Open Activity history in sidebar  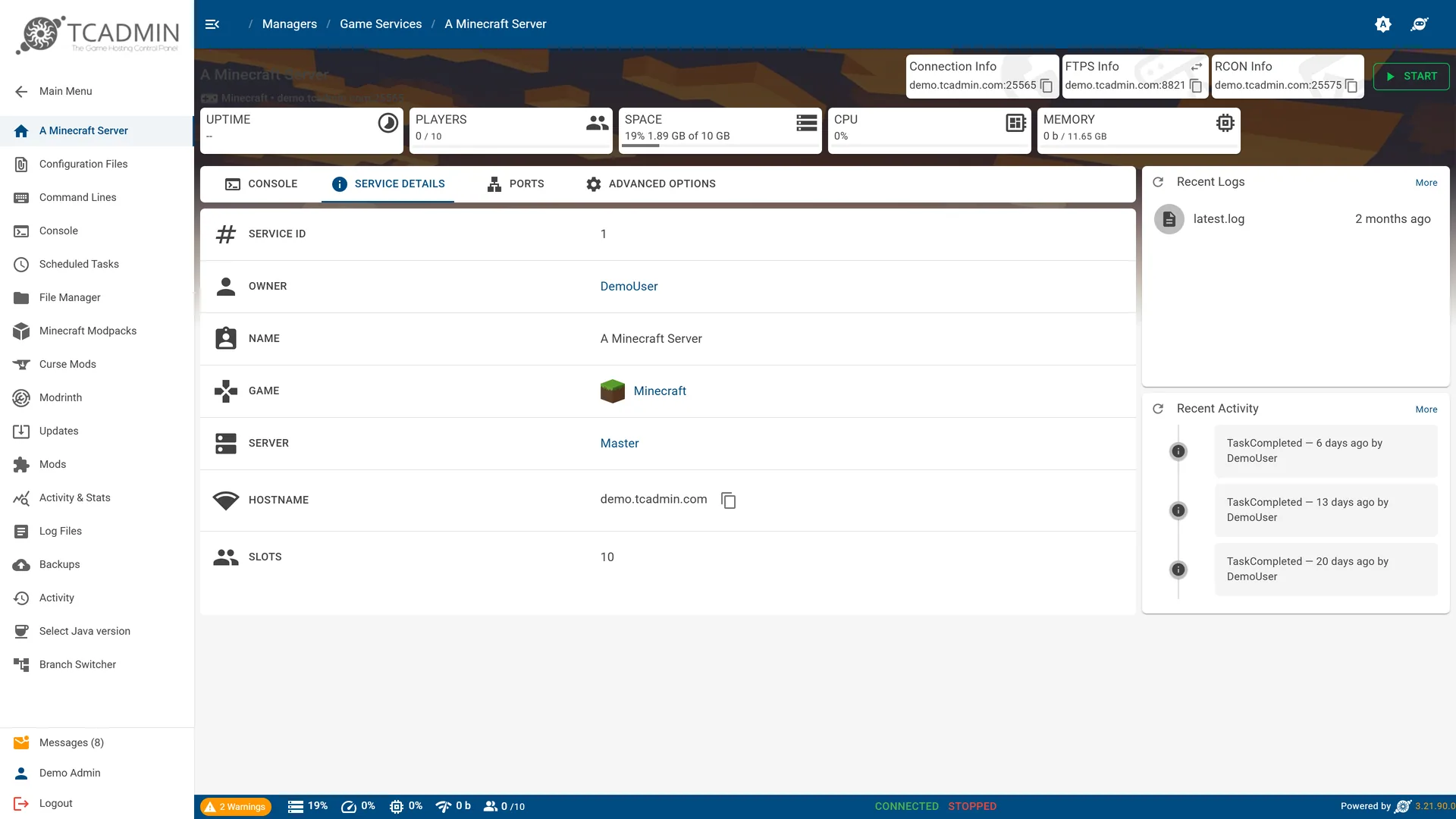click(97, 598)
